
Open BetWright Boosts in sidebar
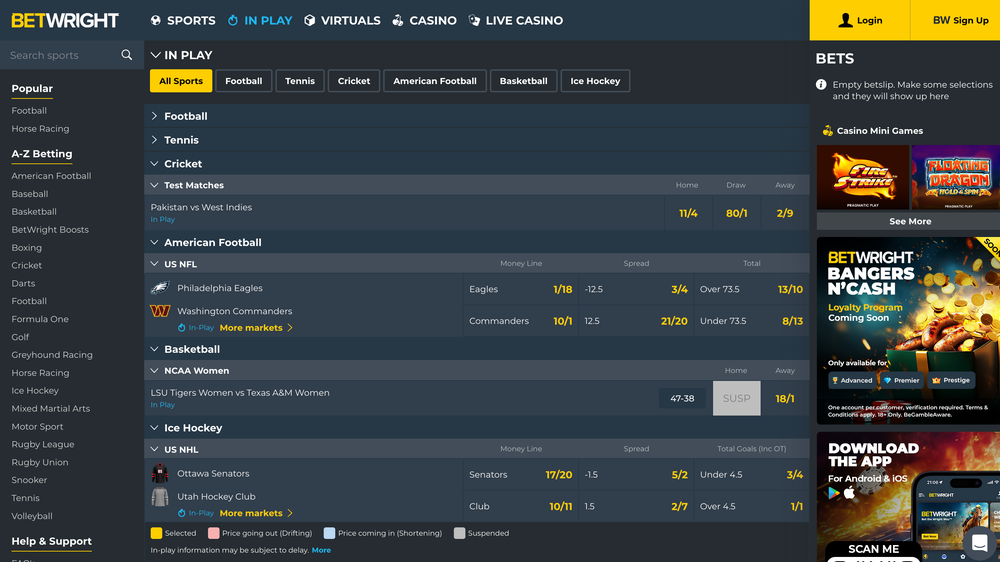point(50,230)
